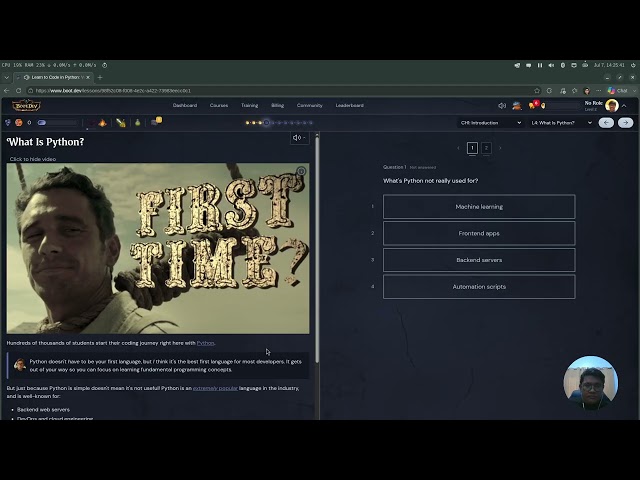Viewport: 640px width, 480px height.
Task: Click the system power icon
Action: tap(633, 65)
